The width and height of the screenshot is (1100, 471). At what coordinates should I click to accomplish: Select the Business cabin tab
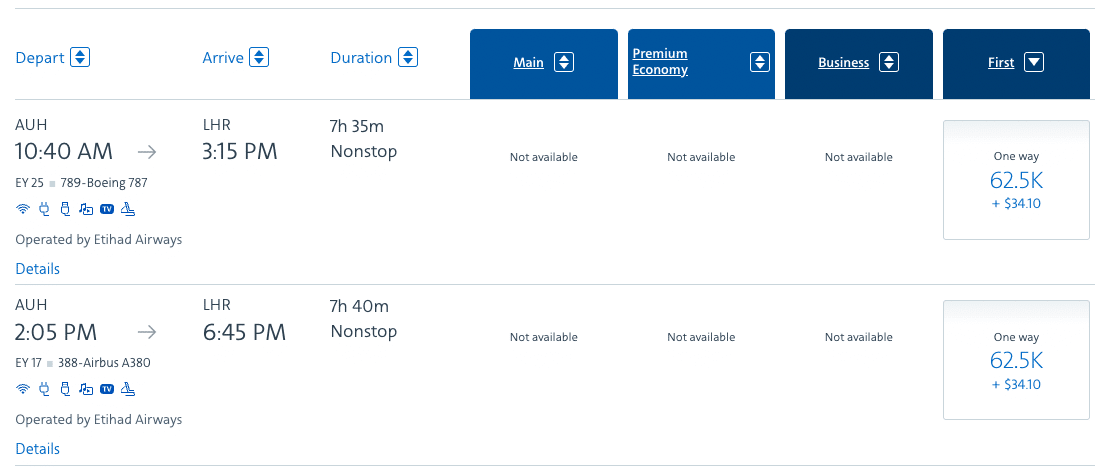pyautogui.click(x=858, y=63)
